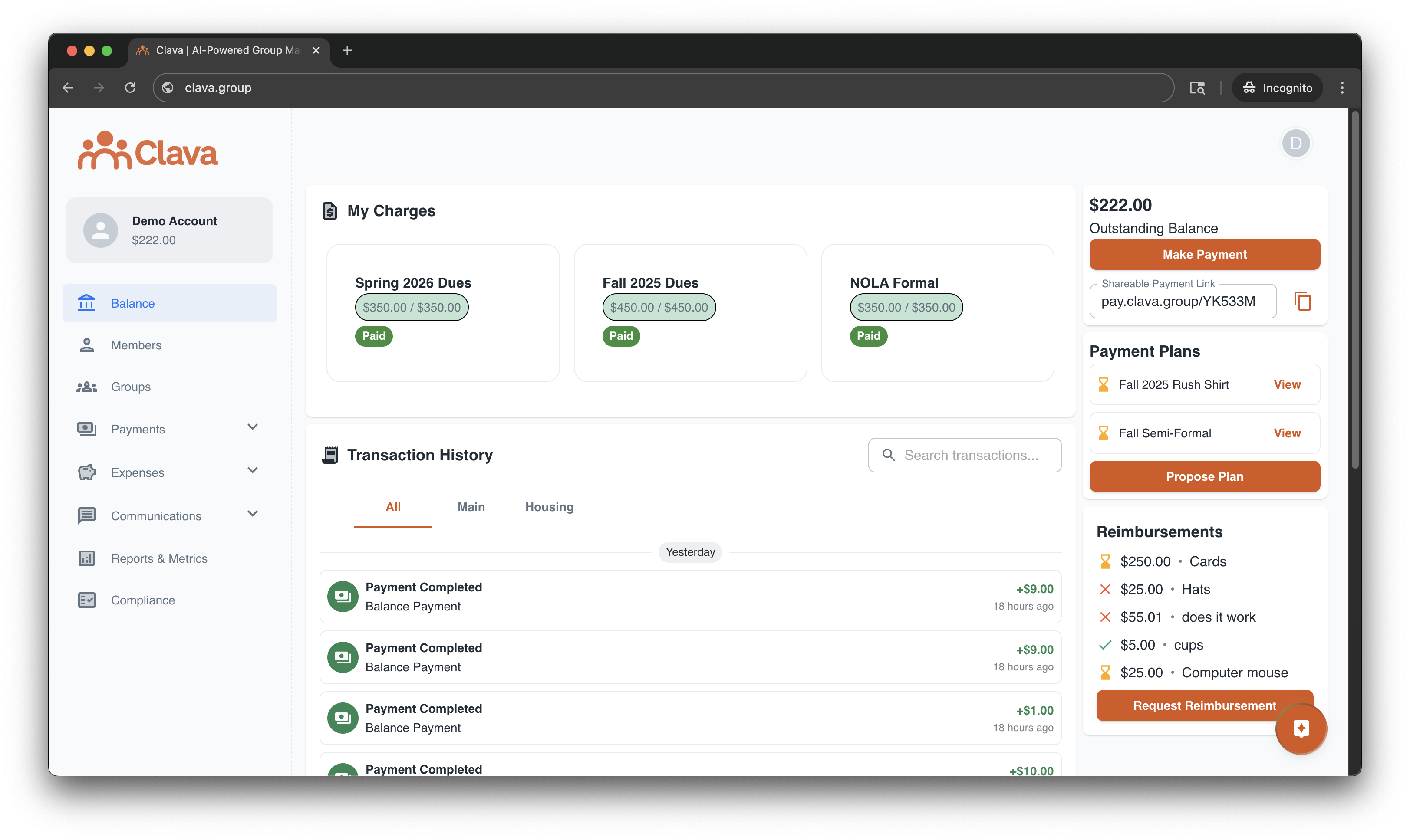Expand the Expenses submenu chevron

point(253,471)
